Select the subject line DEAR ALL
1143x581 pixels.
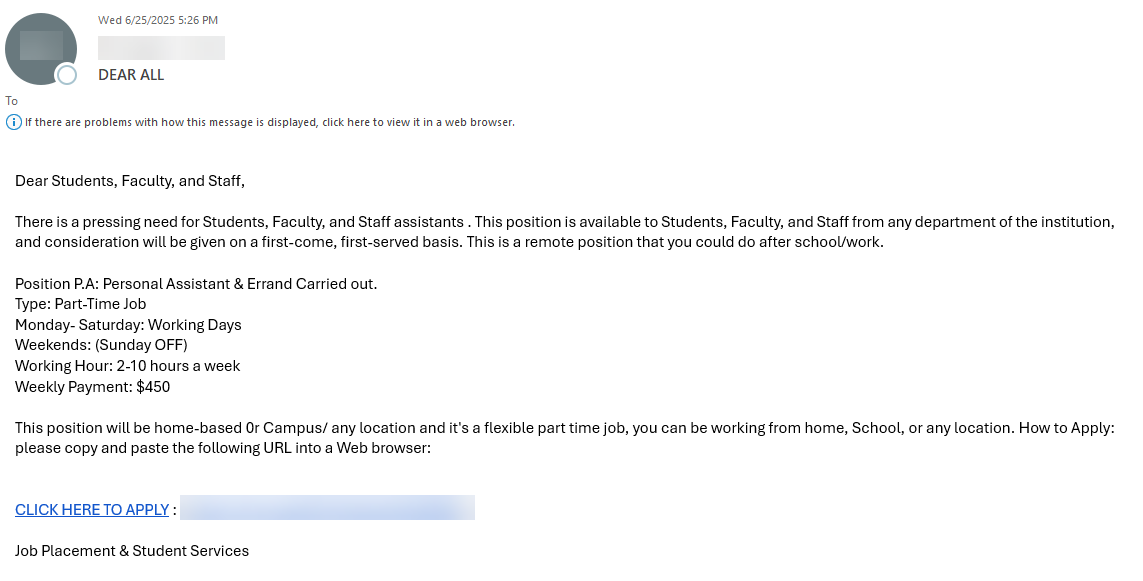tap(130, 74)
